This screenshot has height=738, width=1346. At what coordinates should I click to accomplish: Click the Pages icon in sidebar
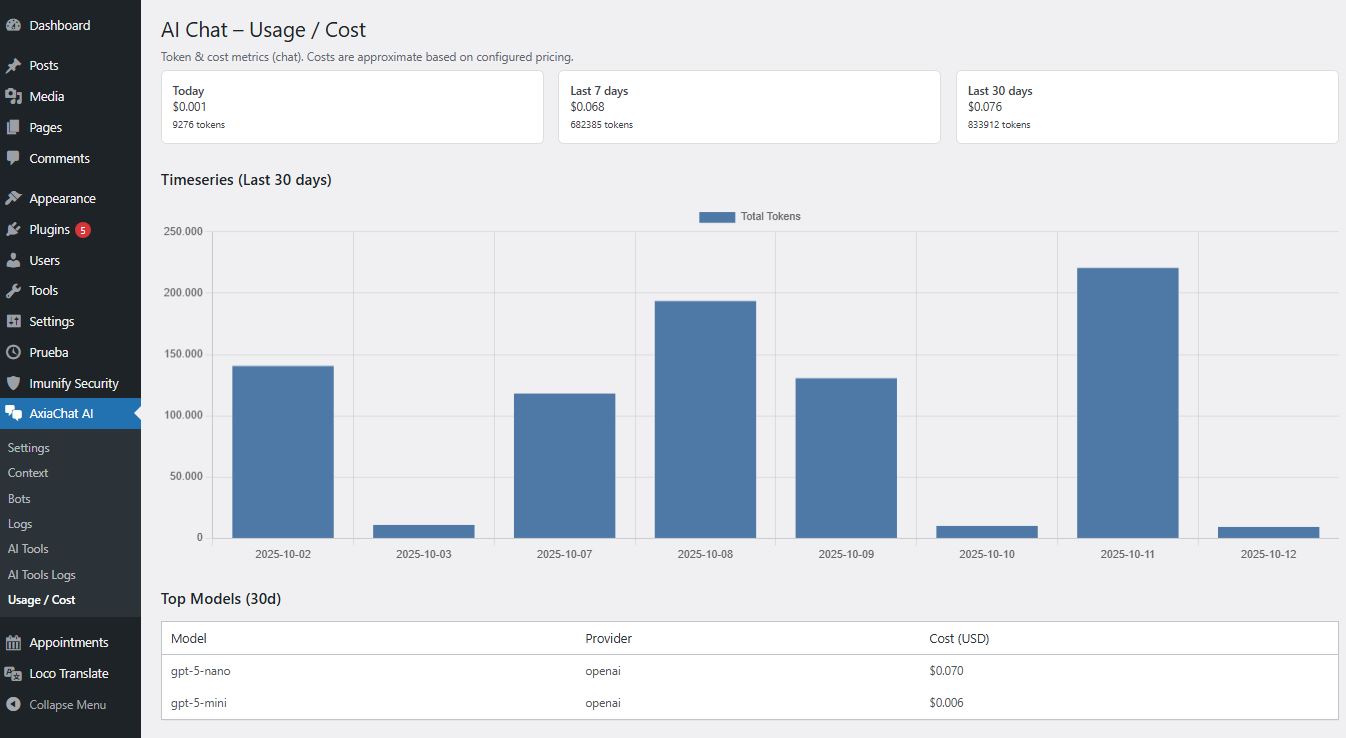click(x=14, y=127)
